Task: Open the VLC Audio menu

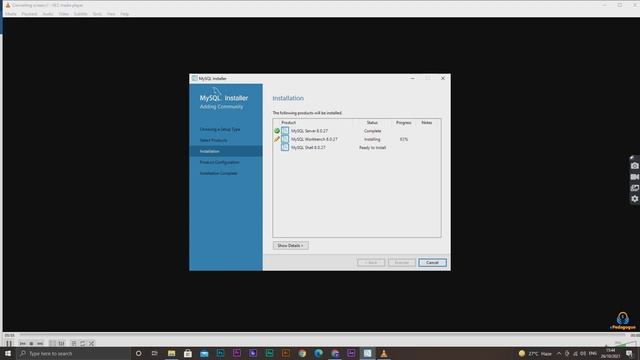Action: pyautogui.click(x=48, y=14)
